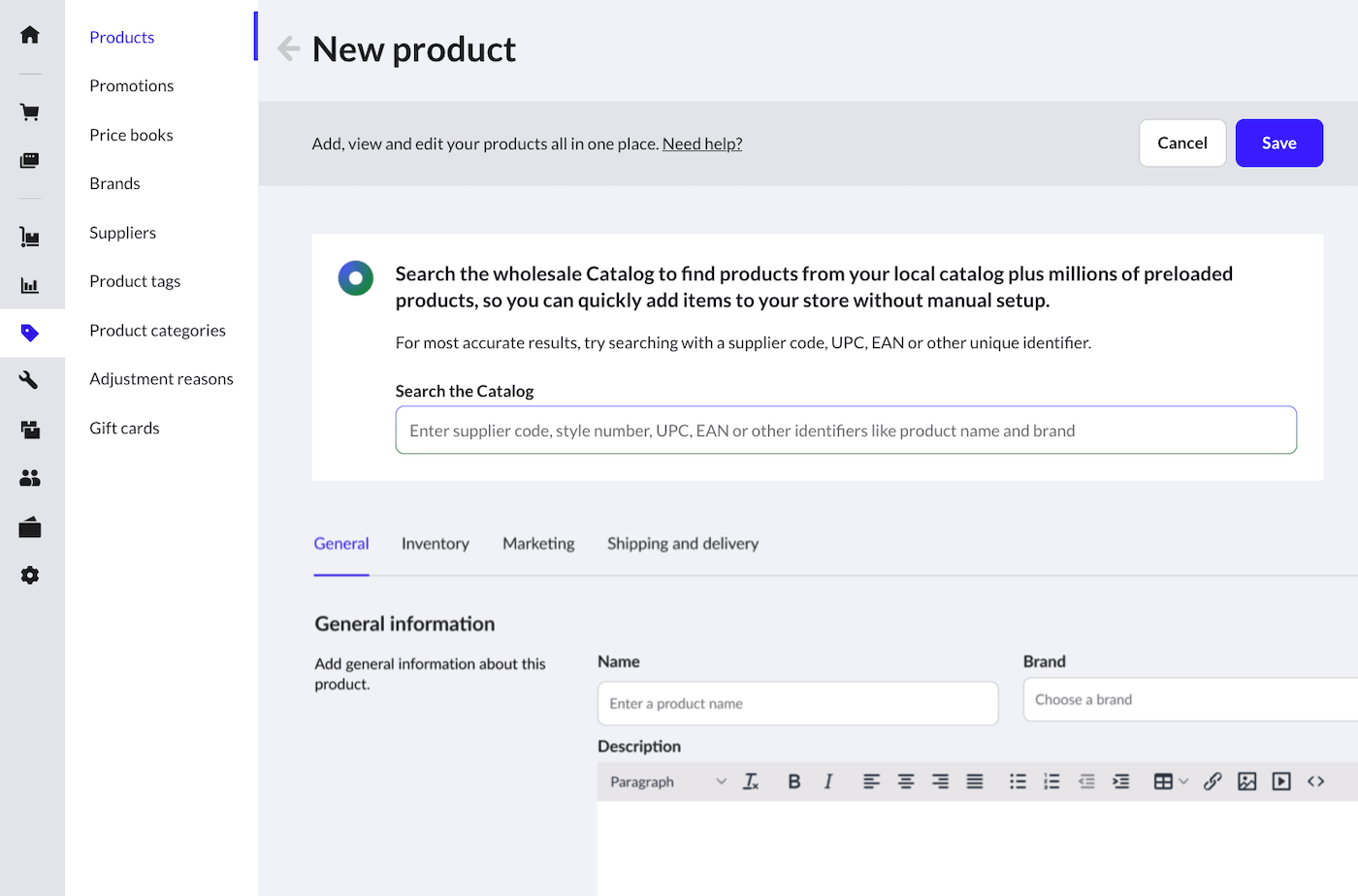Click the product Name input field
1358x896 pixels.
pos(797,703)
